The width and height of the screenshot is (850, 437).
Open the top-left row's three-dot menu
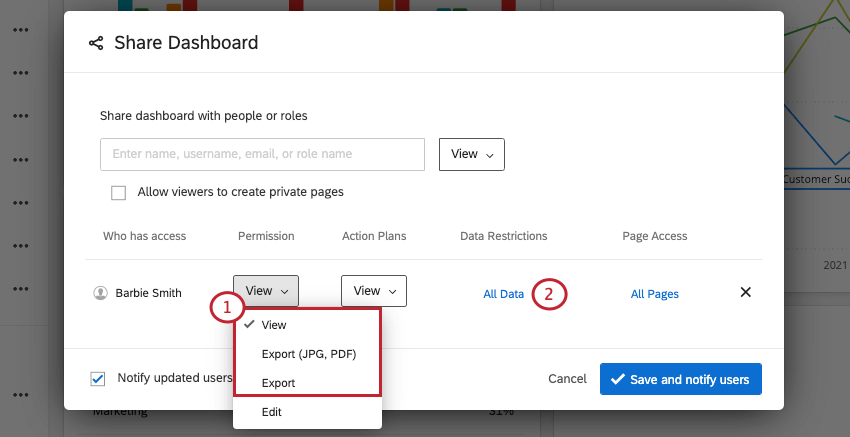tap(21, 30)
